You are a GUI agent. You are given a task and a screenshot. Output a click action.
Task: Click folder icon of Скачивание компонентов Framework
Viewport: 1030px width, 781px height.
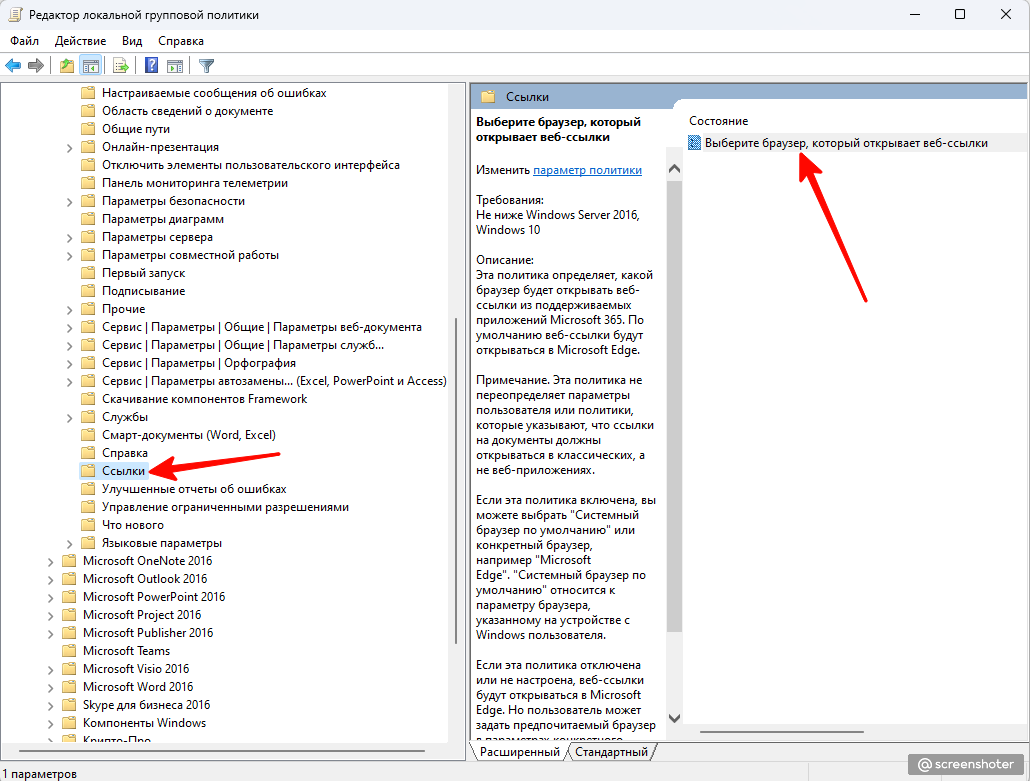(88, 399)
